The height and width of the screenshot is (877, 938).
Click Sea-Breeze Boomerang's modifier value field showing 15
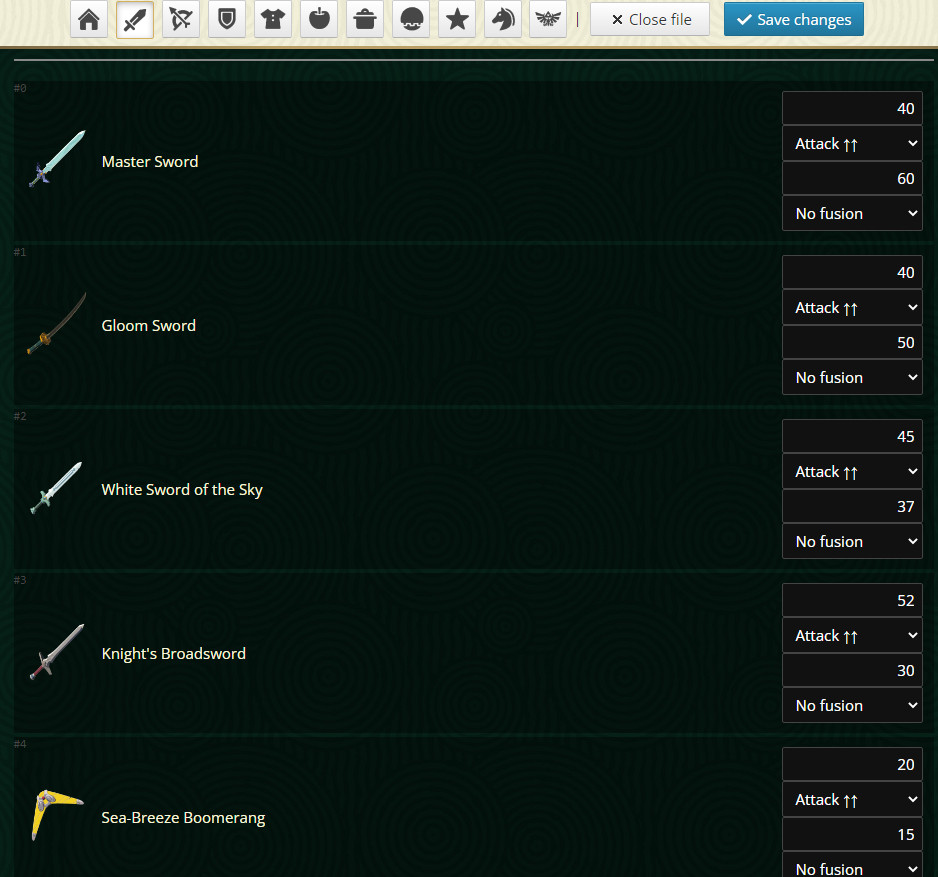tap(852, 835)
